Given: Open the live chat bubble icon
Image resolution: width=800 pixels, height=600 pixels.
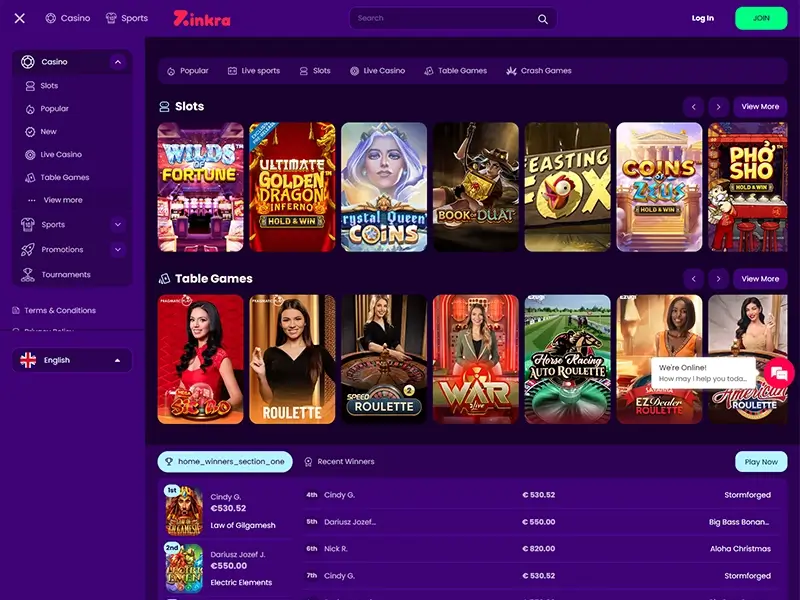Looking at the screenshot, I should click(779, 373).
